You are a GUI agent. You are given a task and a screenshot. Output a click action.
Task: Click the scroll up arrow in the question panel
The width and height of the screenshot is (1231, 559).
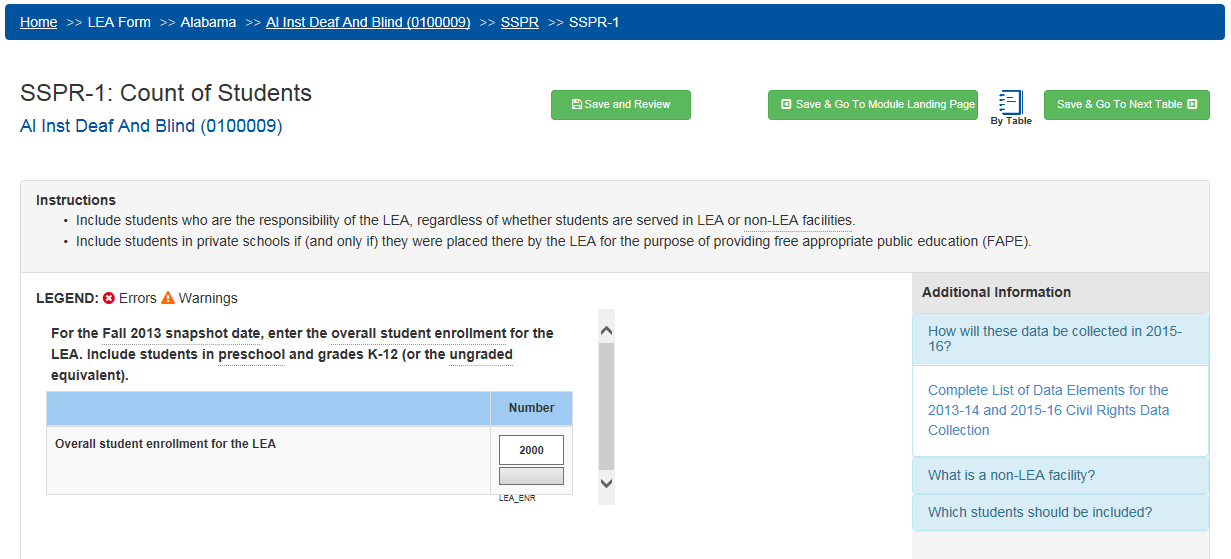606,330
